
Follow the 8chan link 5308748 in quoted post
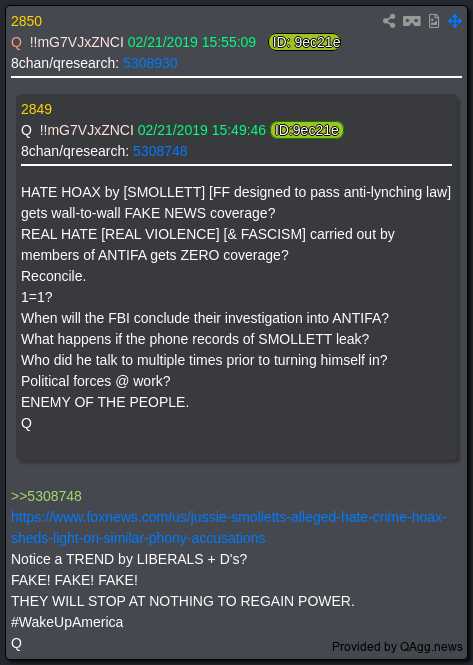pyautogui.click(x=160, y=151)
